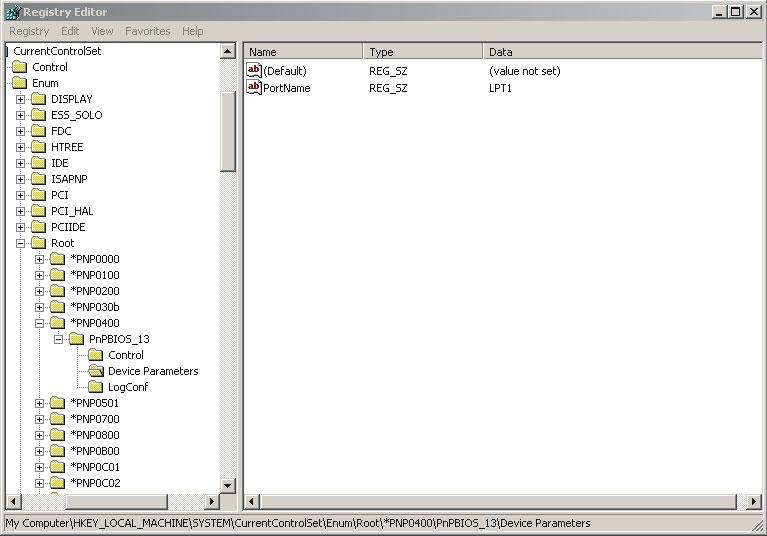The width and height of the screenshot is (767, 536).
Task: Click the *PNP0400 folder icon
Action: 58,323
